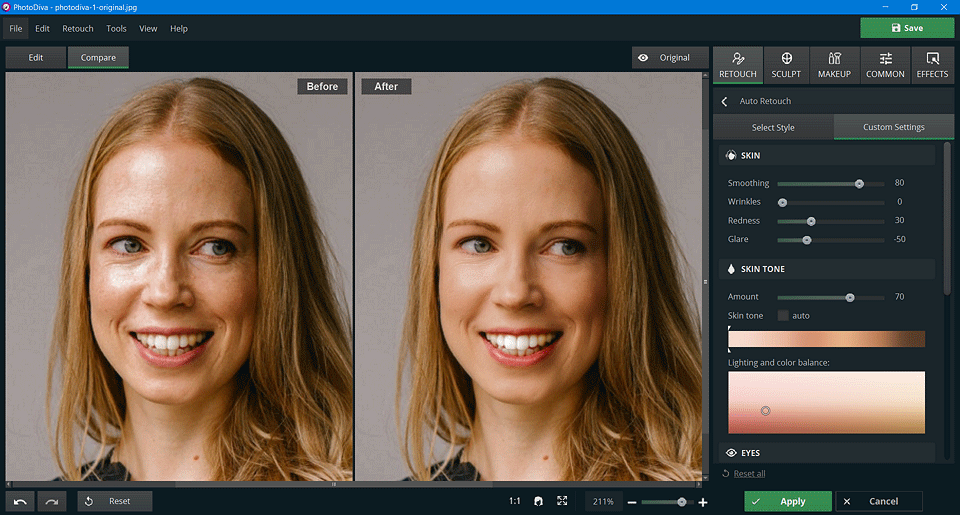Click the green Apply button
Image resolution: width=960 pixels, height=515 pixels.
pos(787,501)
